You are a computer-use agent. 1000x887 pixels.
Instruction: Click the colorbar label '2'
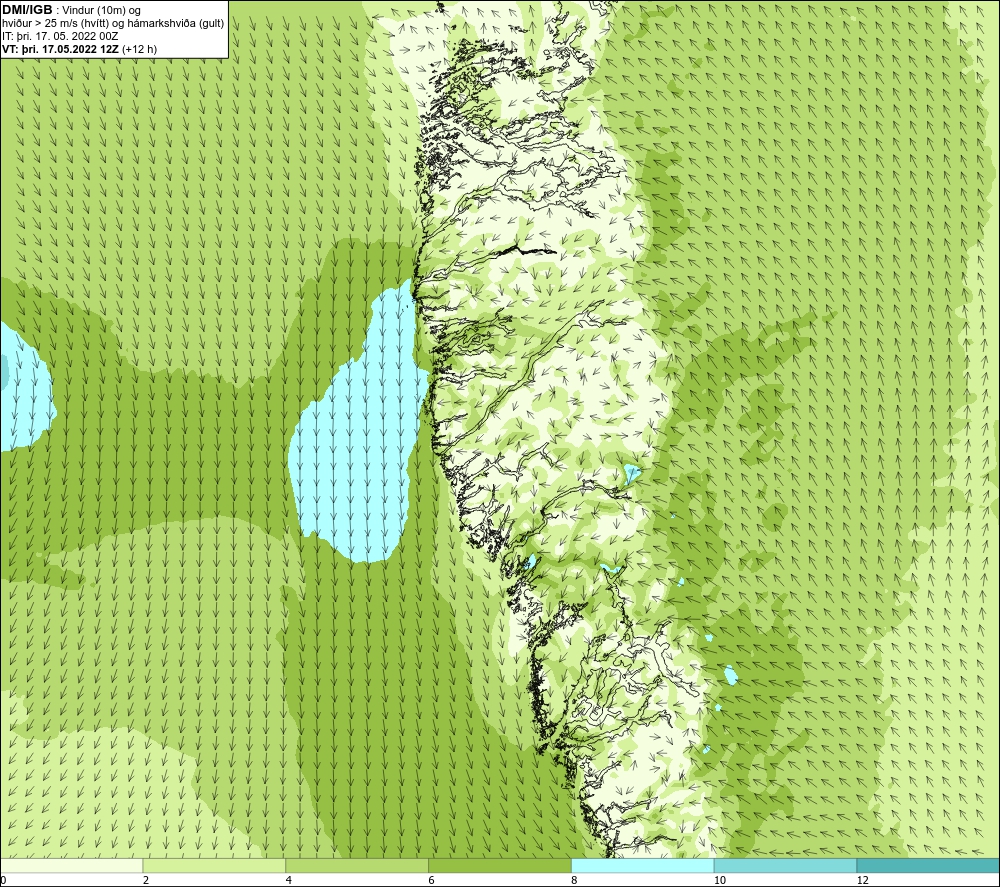(x=146, y=880)
